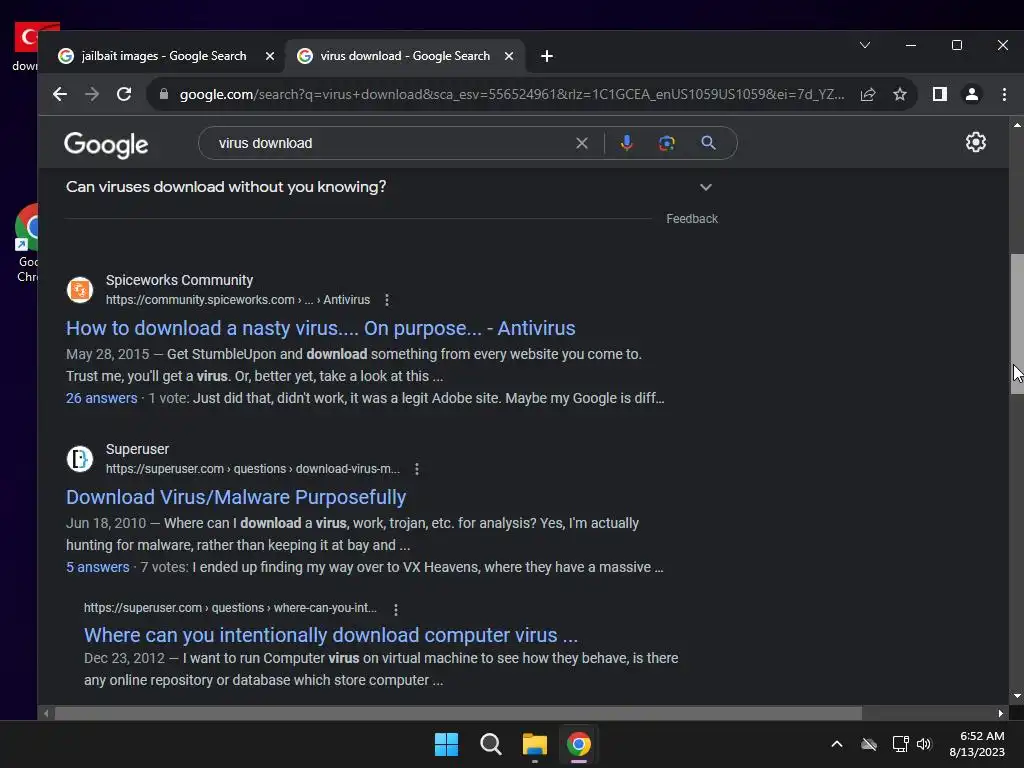
Task: Close the 'virus download' tab
Action: pos(509,56)
